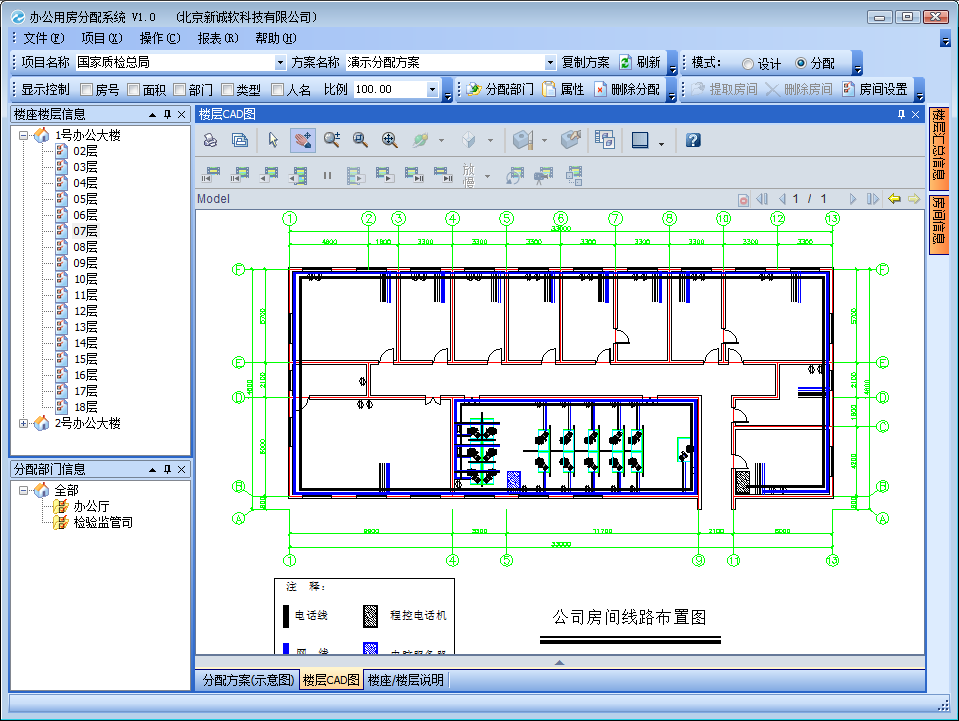959x721 pixels.
Task: Activate the pan hand tool
Action: (302, 140)
